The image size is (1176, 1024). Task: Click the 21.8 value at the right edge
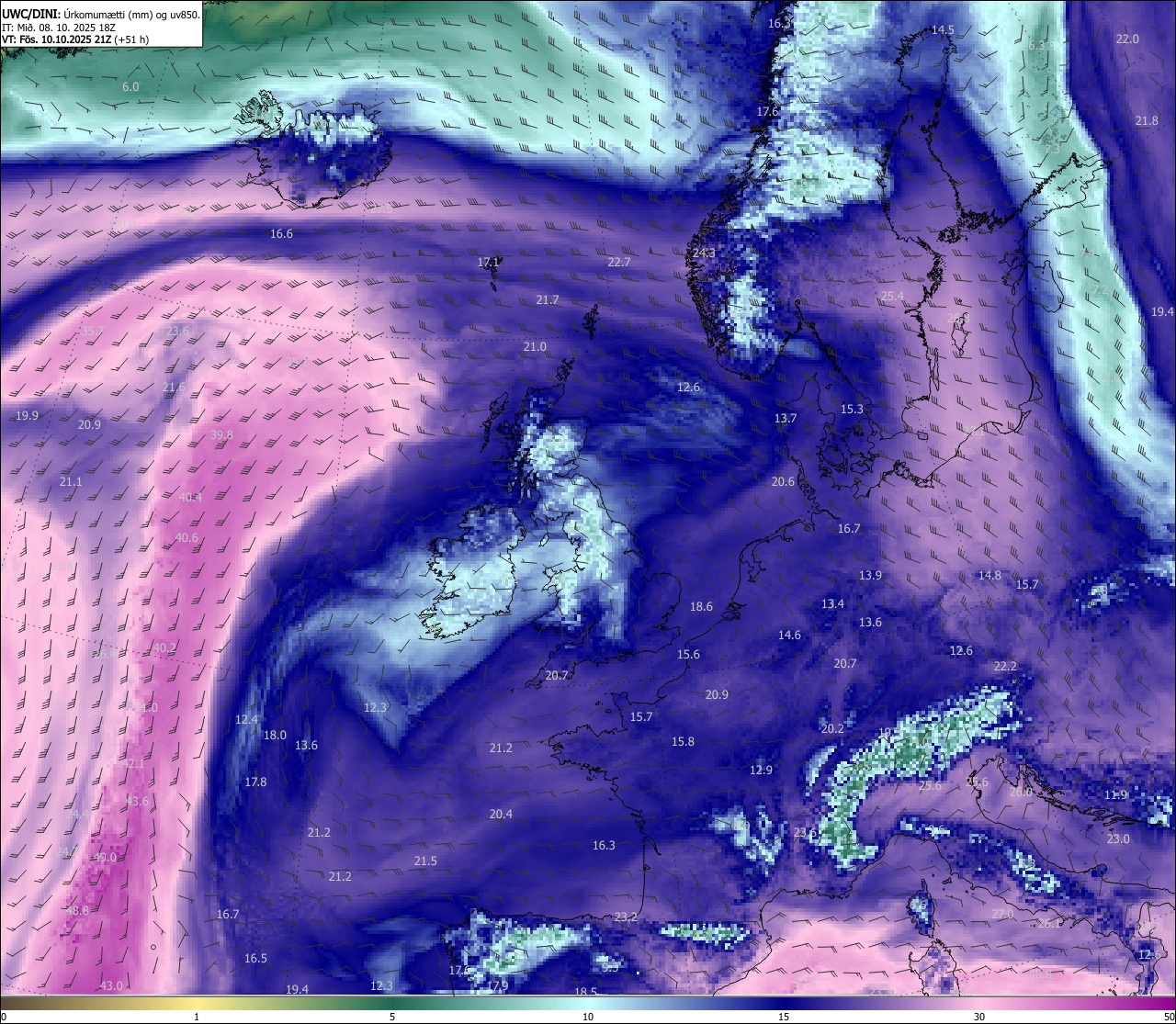(x=1147, y=121)
